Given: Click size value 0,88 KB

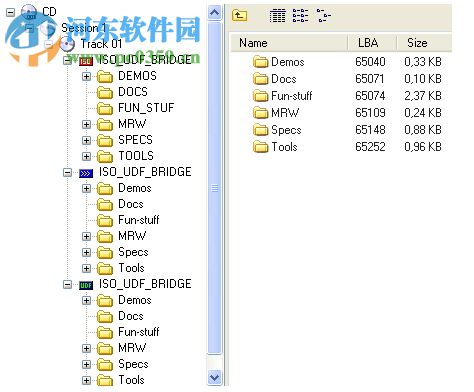Looking at the screenshot, I should tap(423, 130).
